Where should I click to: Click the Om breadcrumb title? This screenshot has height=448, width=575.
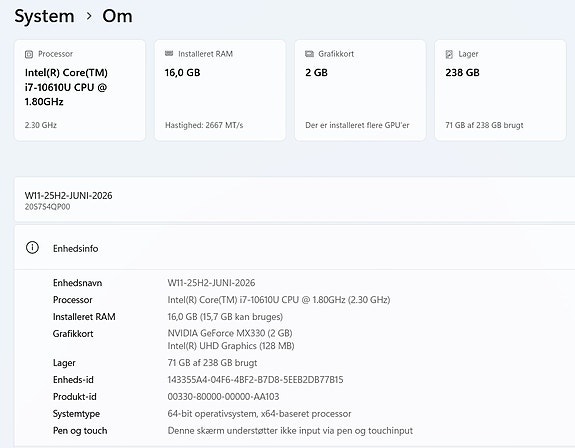(117, 16)
